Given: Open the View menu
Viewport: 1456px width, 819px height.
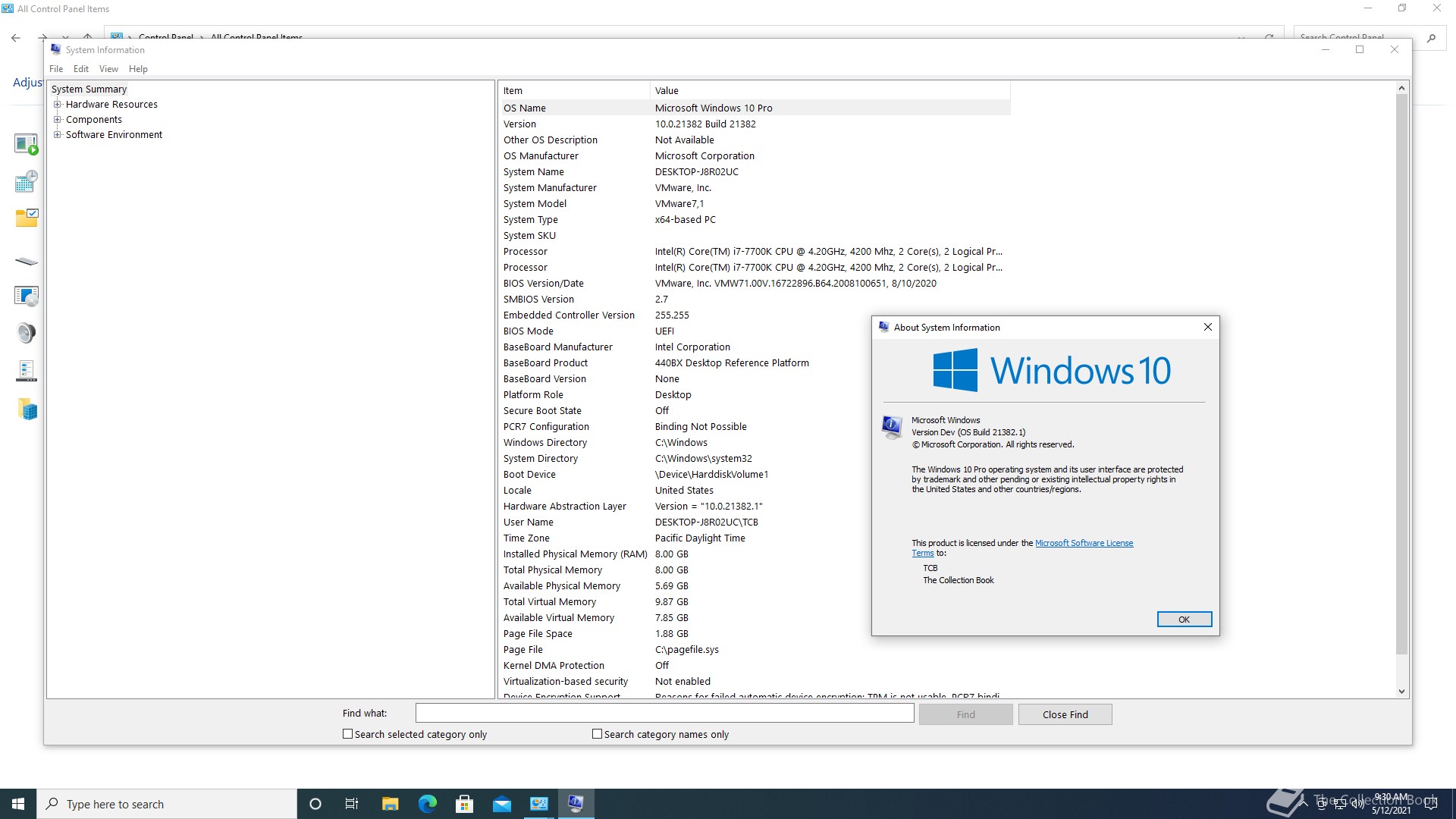Looking at the screenshot, I should [108, 69].
